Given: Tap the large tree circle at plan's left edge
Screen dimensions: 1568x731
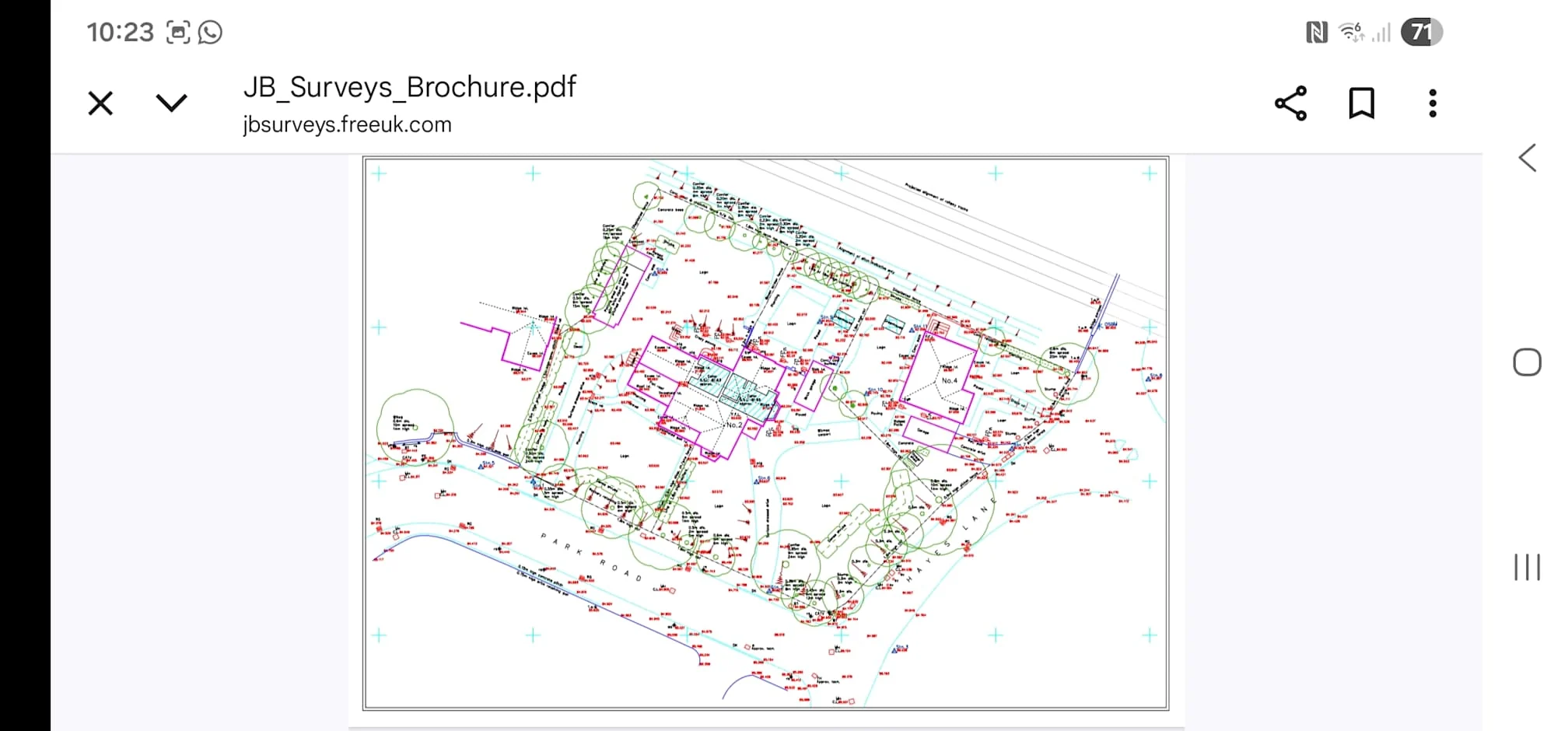Looking at the screenshot, I should point(414,425).
